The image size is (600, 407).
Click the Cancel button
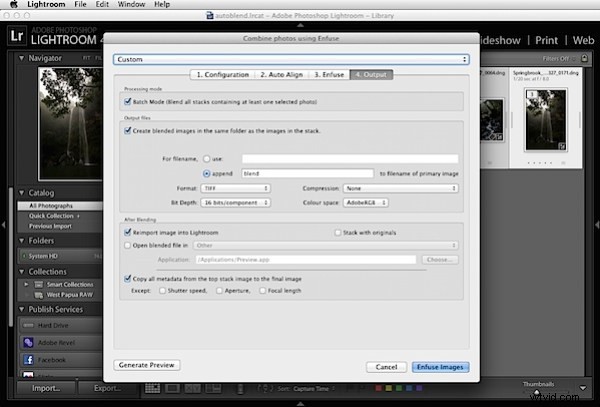386,367
